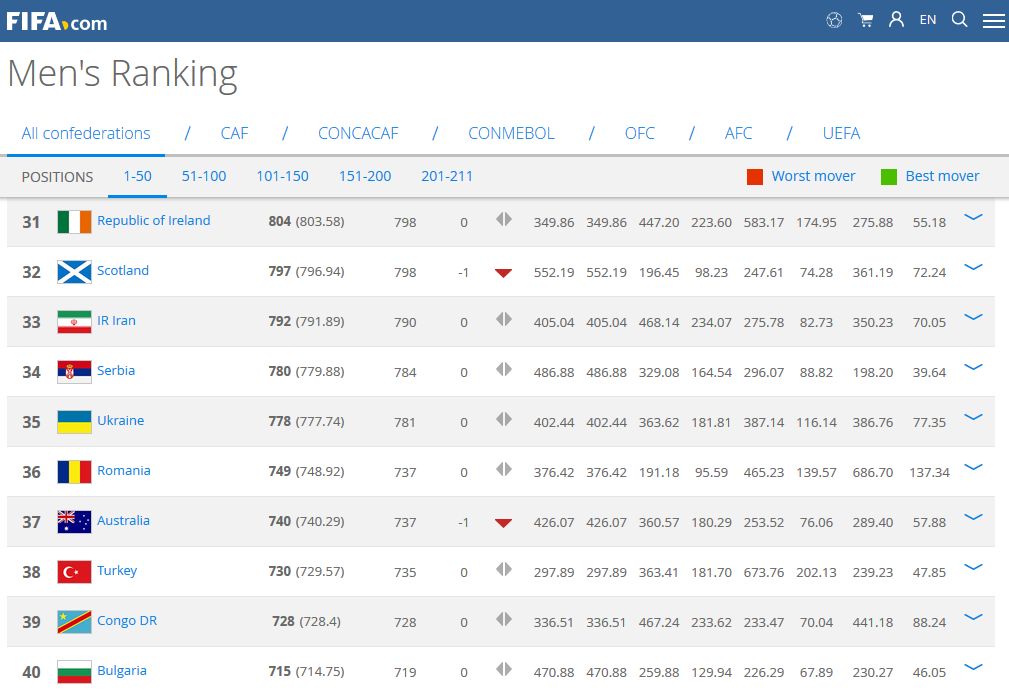This screenshot has width=1009, height=696.
Task: Open the shopping cart icon
Action: (x=866, y=21)
